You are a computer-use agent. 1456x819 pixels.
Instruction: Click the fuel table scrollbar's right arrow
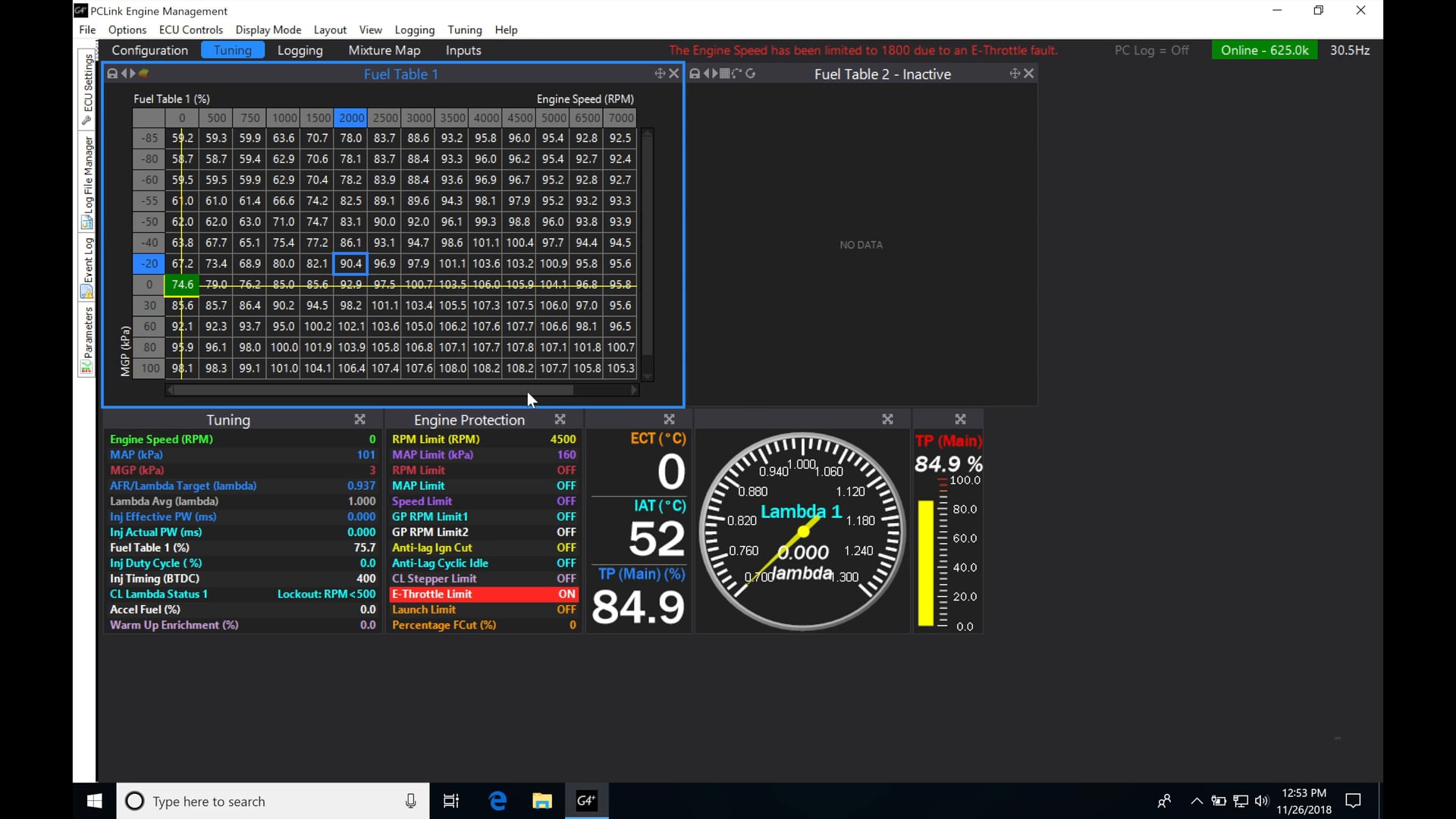pyautogui.click(x=634, y=390)
